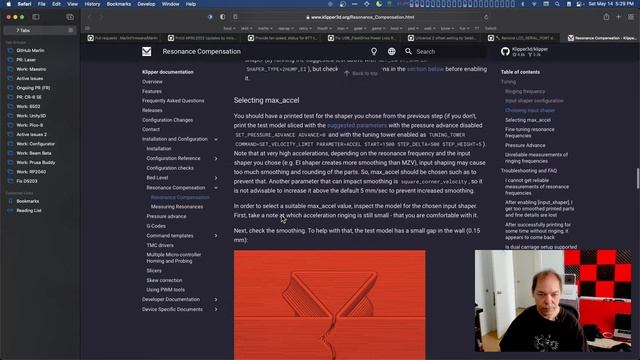Open Pressure advance nav link
Image resolution: width=640 pixels, height=360 pixels.
[166, 216]
